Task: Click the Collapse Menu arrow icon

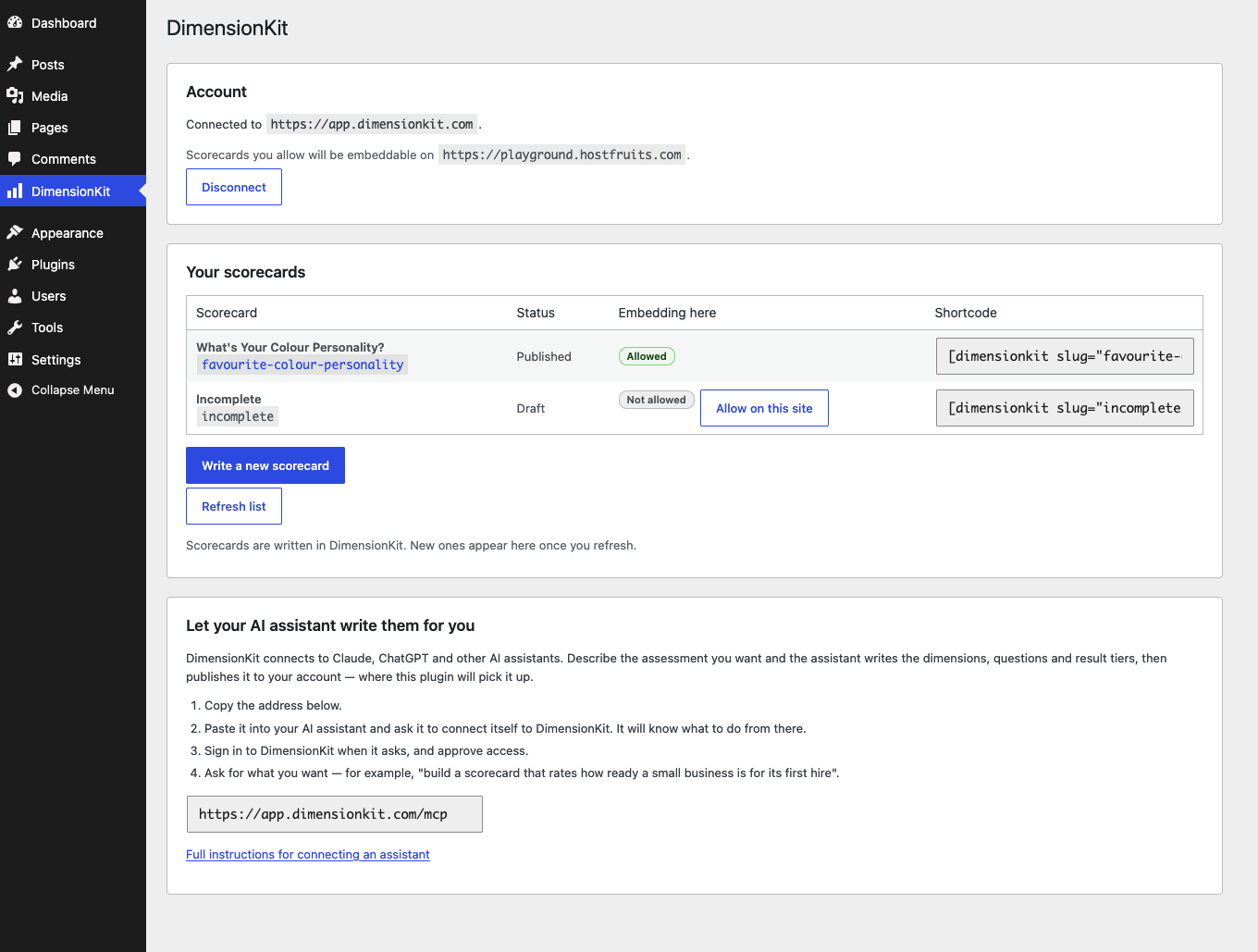Action: (15, 389)
